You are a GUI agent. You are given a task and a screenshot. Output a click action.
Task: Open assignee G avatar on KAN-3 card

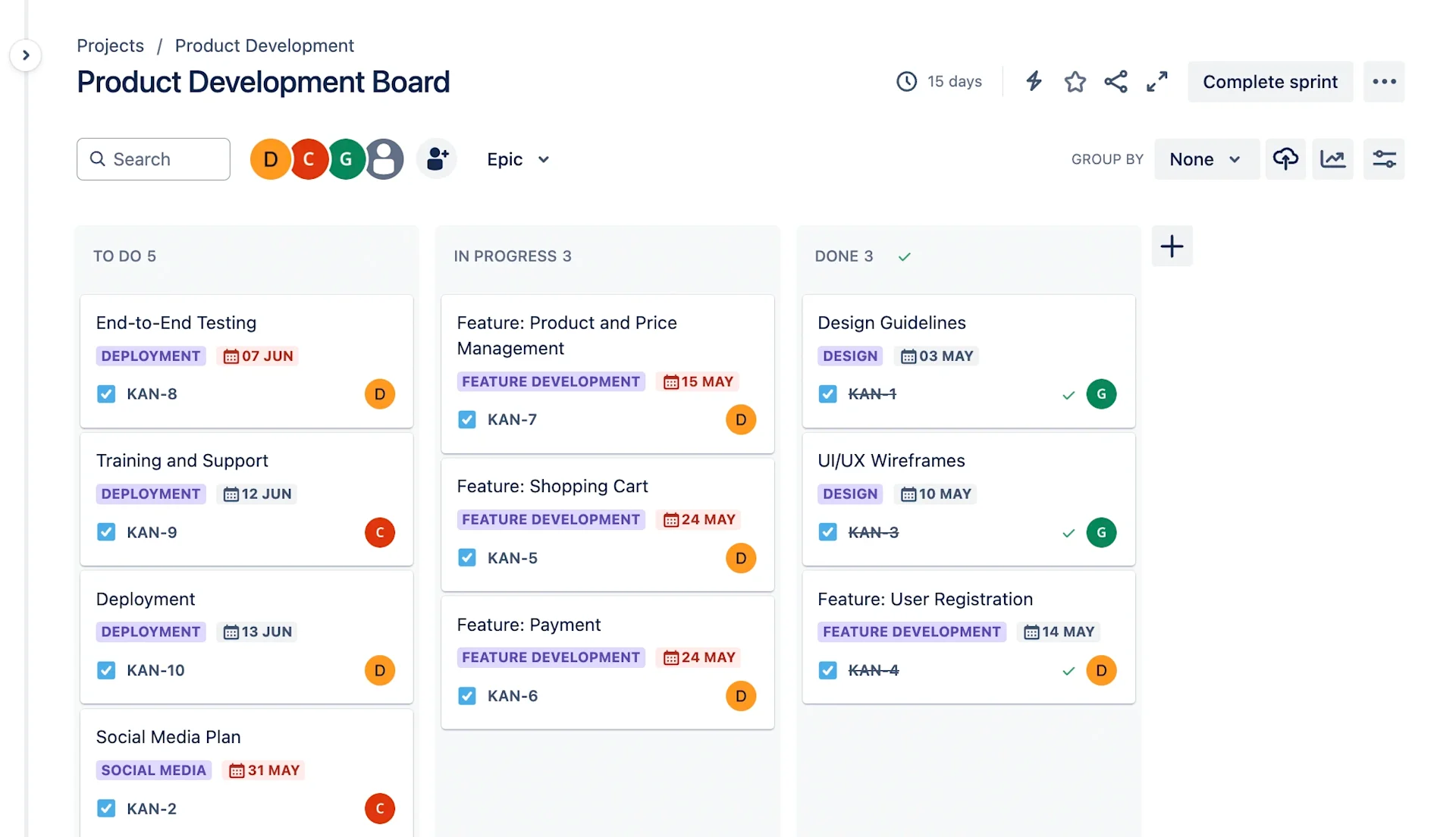point(1101,532)
